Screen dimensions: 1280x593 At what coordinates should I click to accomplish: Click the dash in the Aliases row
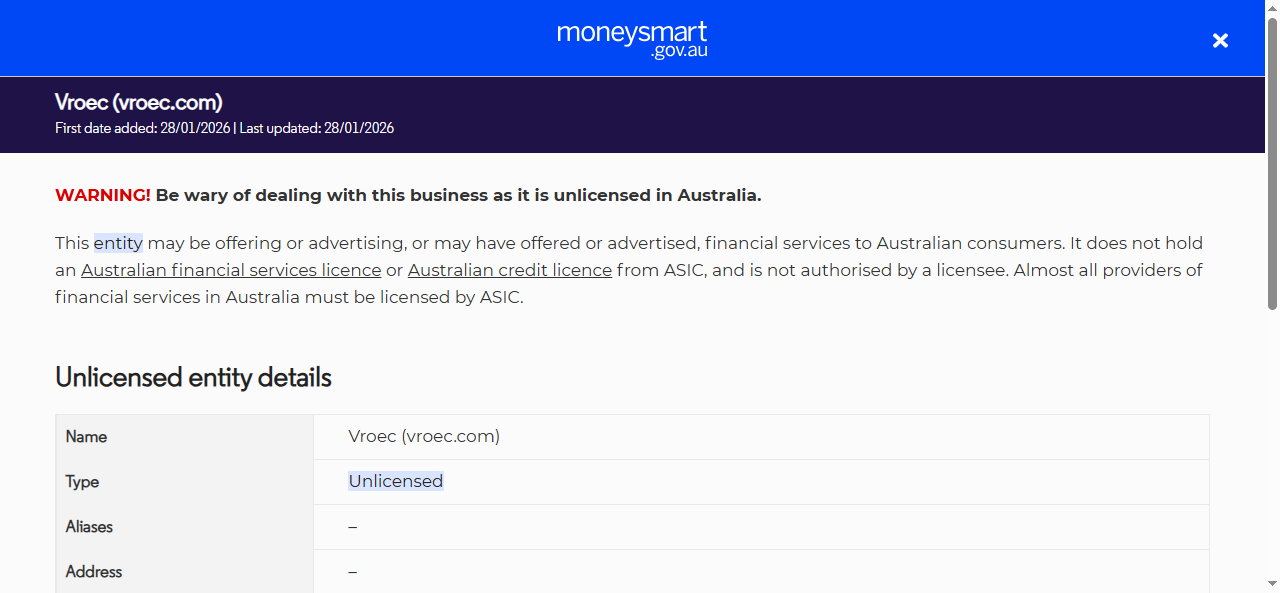pos(352,527)
